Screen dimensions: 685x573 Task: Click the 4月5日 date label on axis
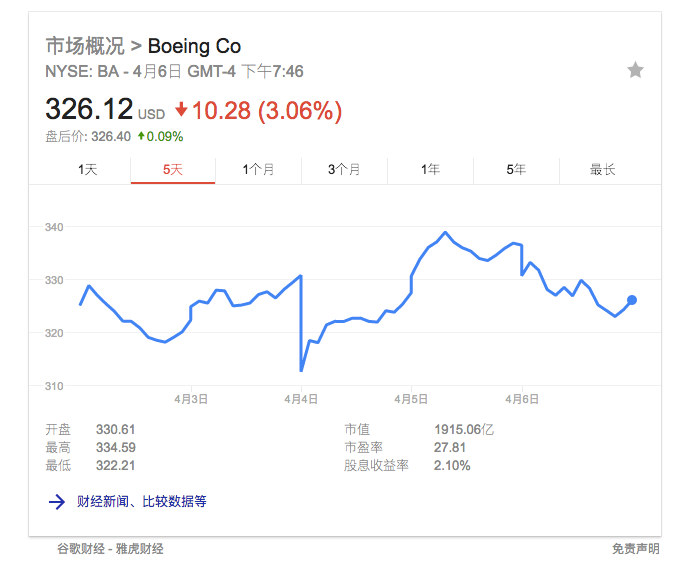411,399
